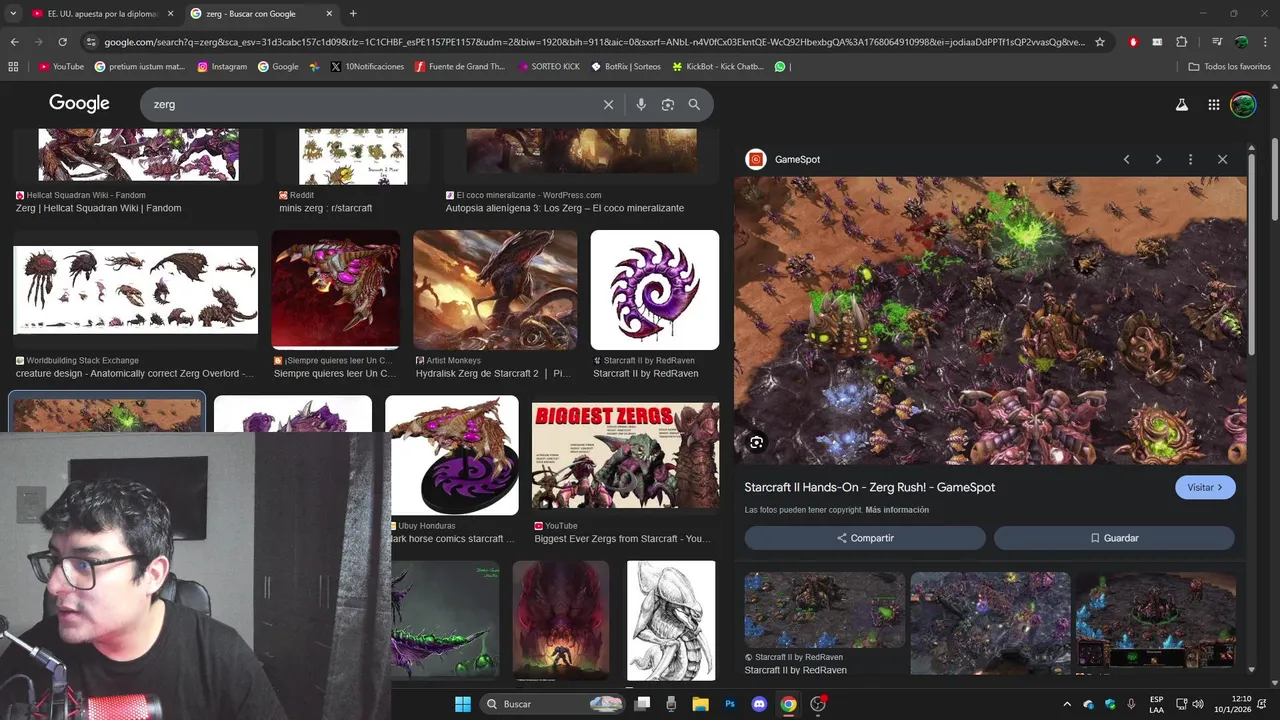This screenshot has height=720, width=1280.
Task: Open the purple Zerg logo thumbnail by RedRaven
Action: [x=655, y=290]
